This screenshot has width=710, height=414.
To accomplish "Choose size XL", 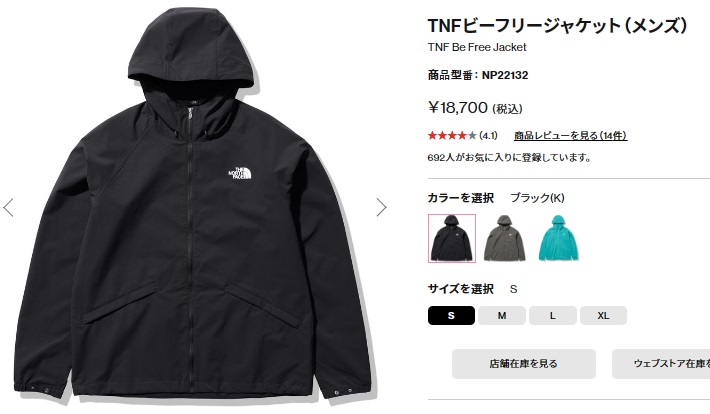I will tap(603, 316).
